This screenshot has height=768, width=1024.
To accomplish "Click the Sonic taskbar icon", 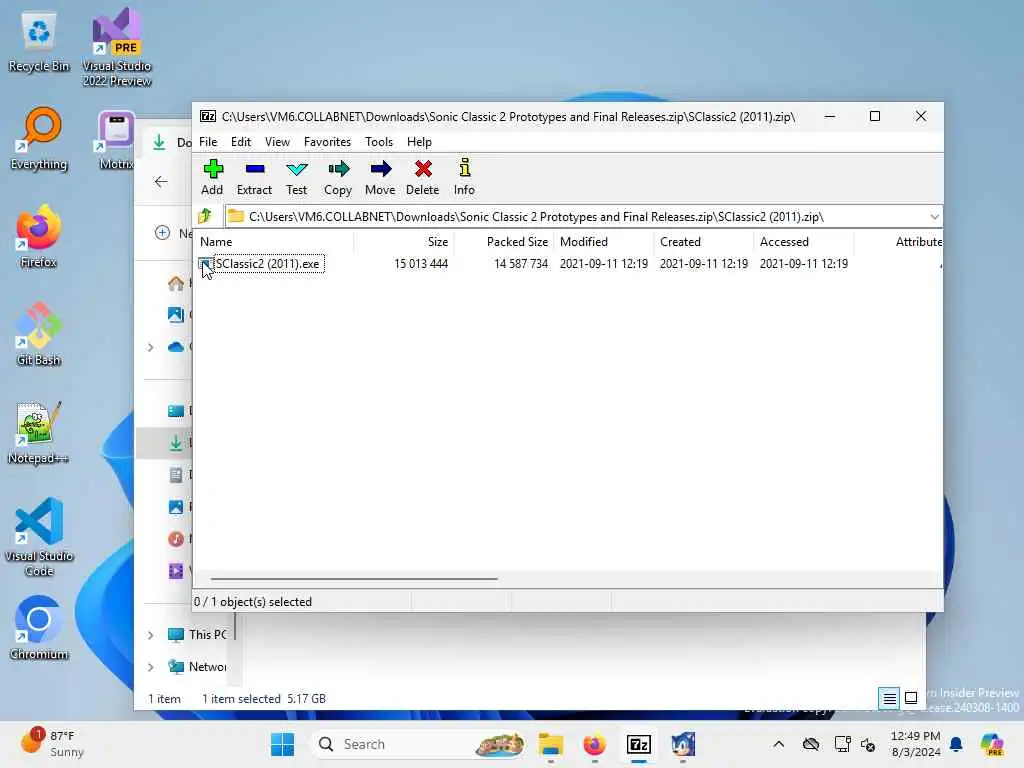I will [682, 744].
